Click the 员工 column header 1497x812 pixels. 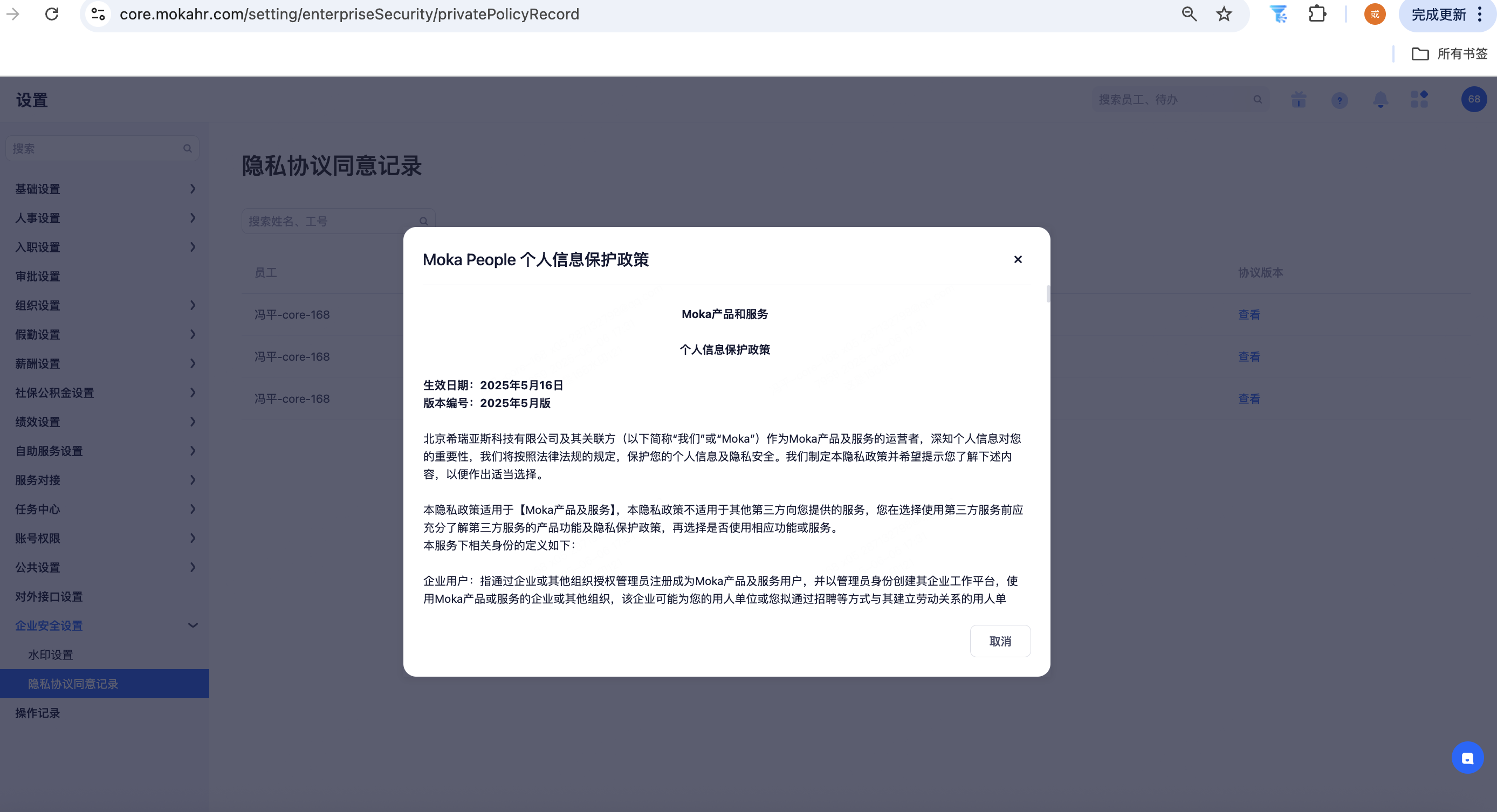[265, 272]
